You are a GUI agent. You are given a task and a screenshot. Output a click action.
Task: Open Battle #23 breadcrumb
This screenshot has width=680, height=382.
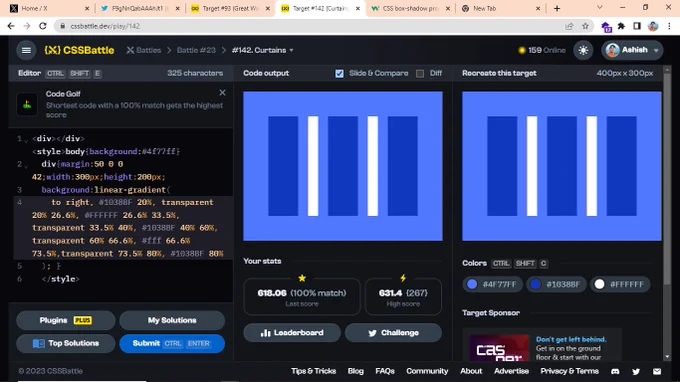196,50
